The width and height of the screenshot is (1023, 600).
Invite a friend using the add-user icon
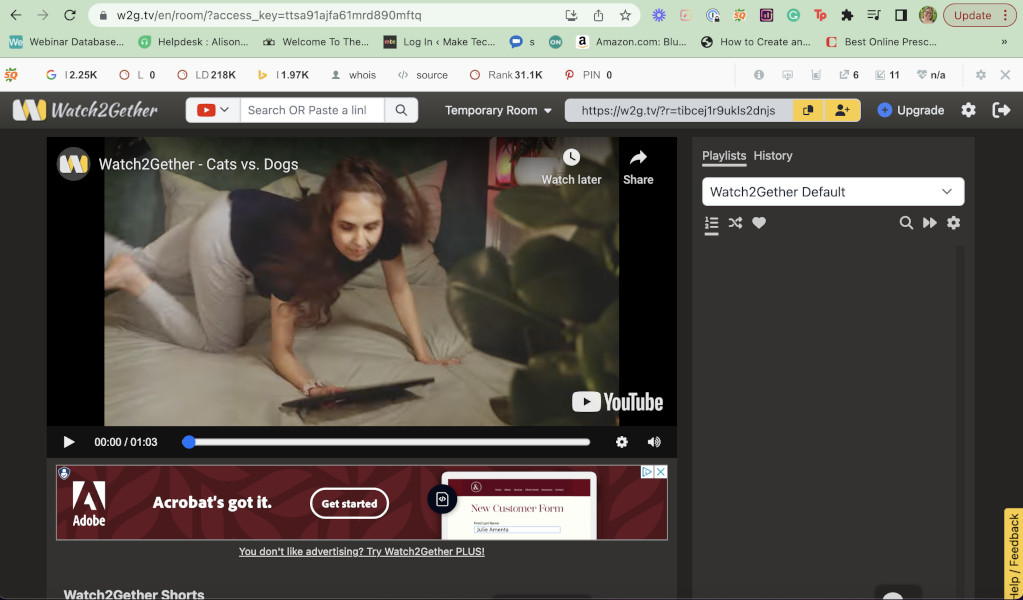(x=840, y=110)
